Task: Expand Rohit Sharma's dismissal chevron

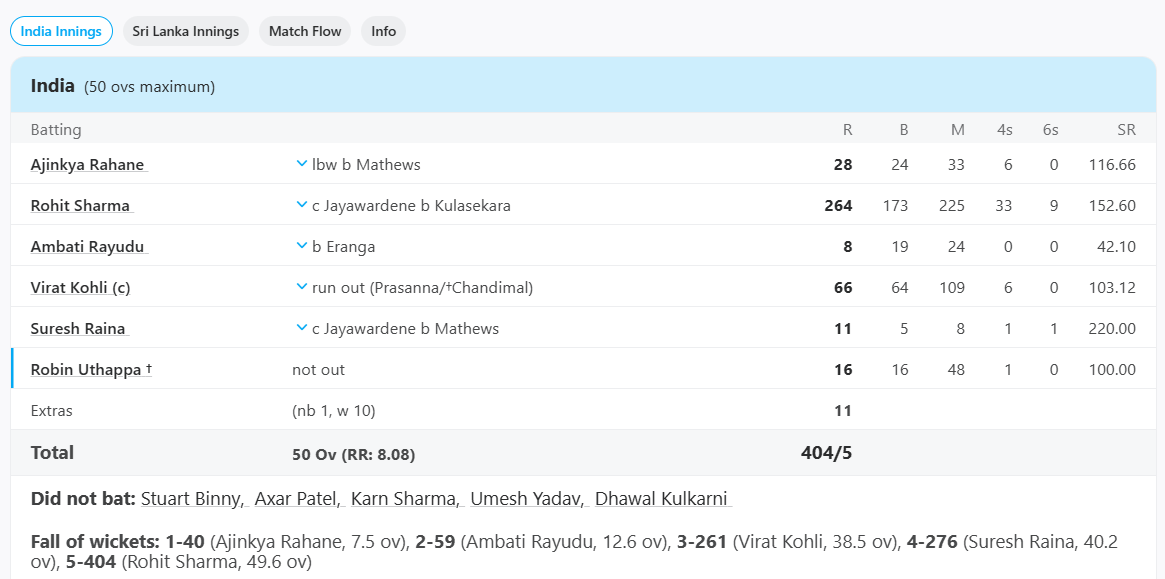Action: [300, 205]
